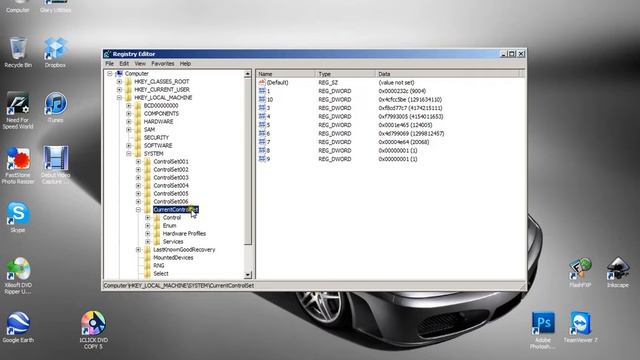Click REG_SZ type cell
This screenshot has width=640, height=360.
(328, 82)
